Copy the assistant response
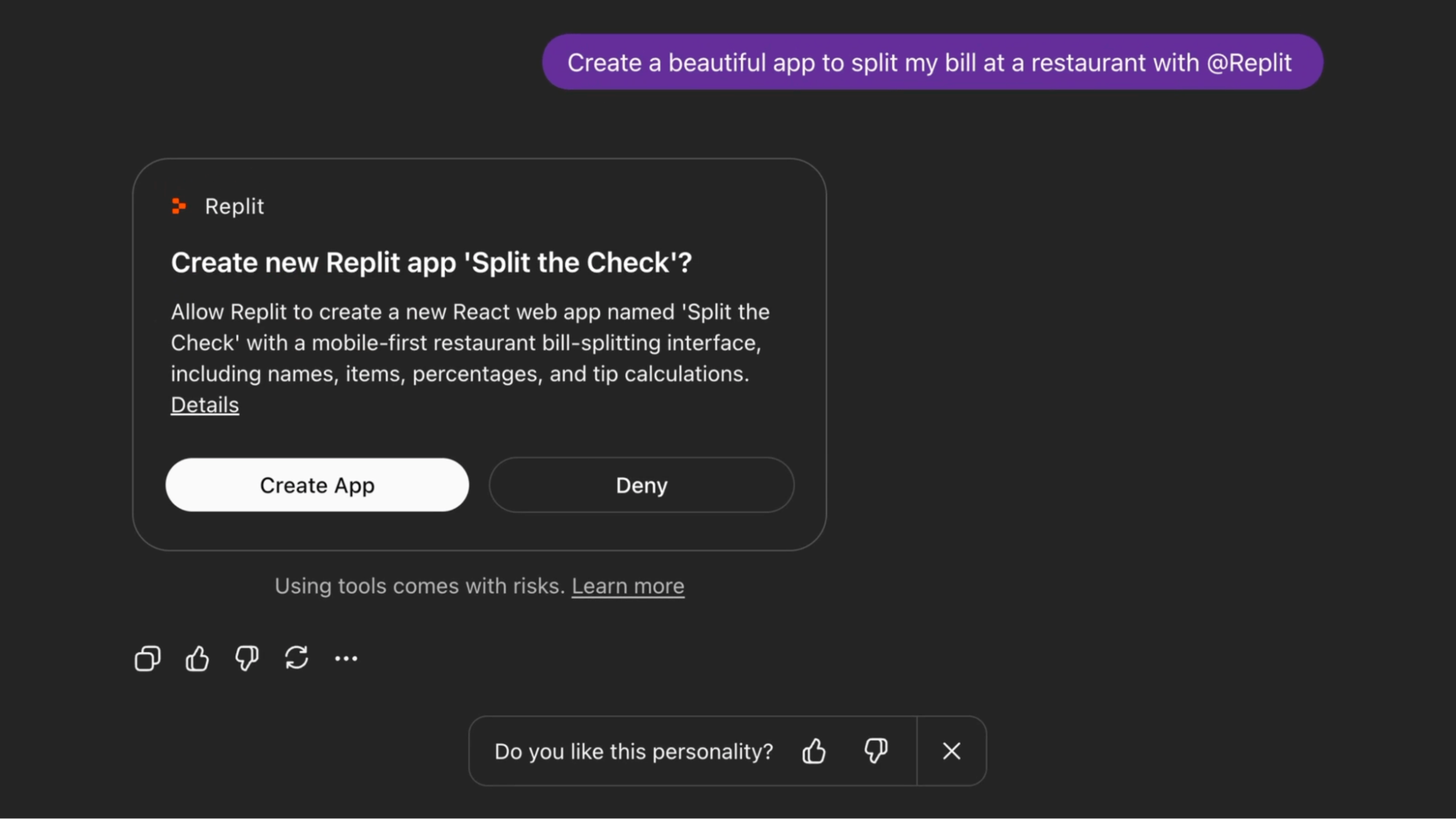 [x=147, y=658]
